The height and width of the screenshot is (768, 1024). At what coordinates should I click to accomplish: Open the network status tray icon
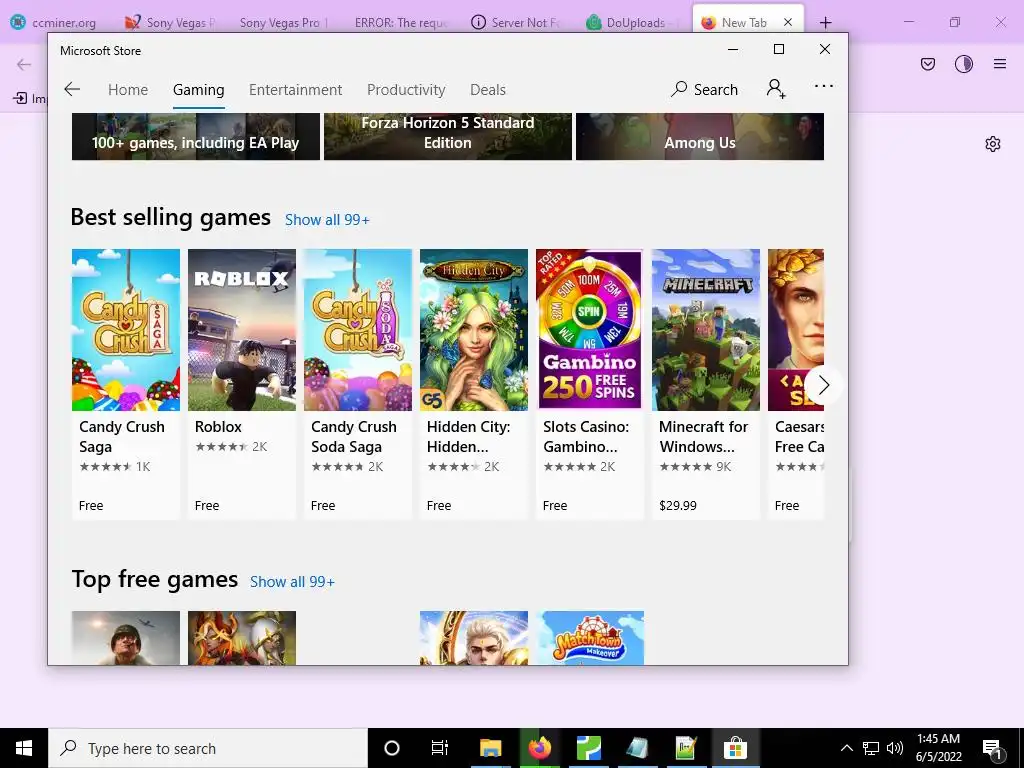[x=871, y=748]
